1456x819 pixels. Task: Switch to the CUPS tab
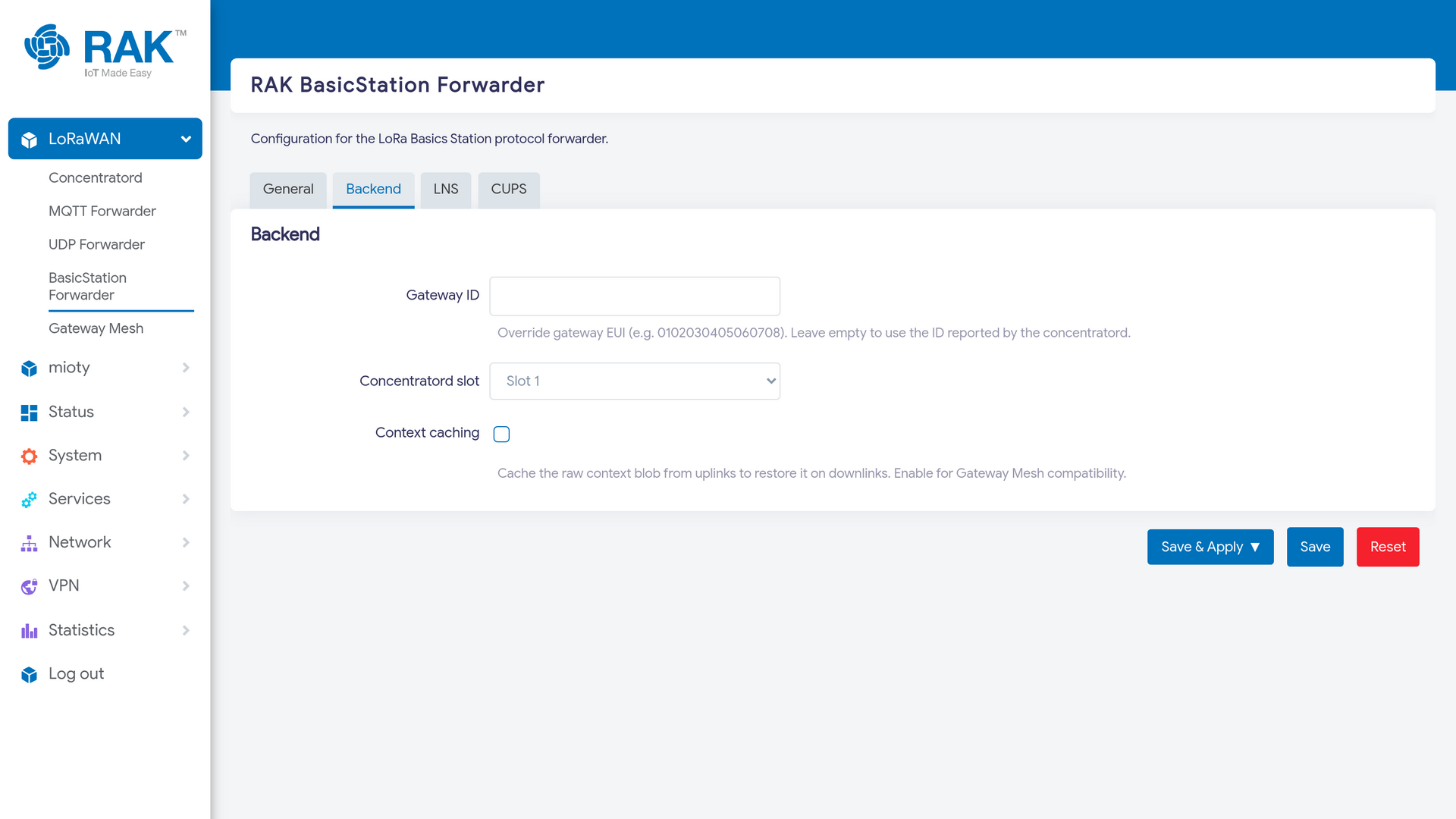[x=509, y=190]
